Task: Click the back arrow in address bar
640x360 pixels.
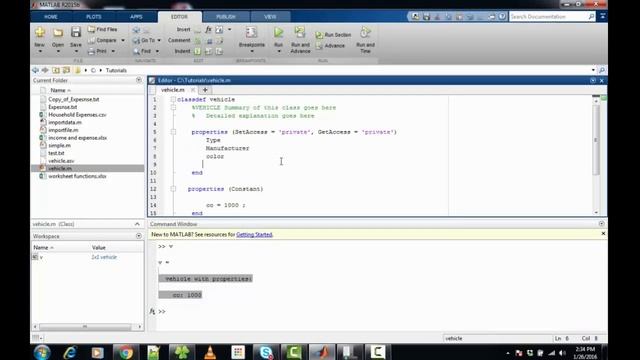Action: 36,70
